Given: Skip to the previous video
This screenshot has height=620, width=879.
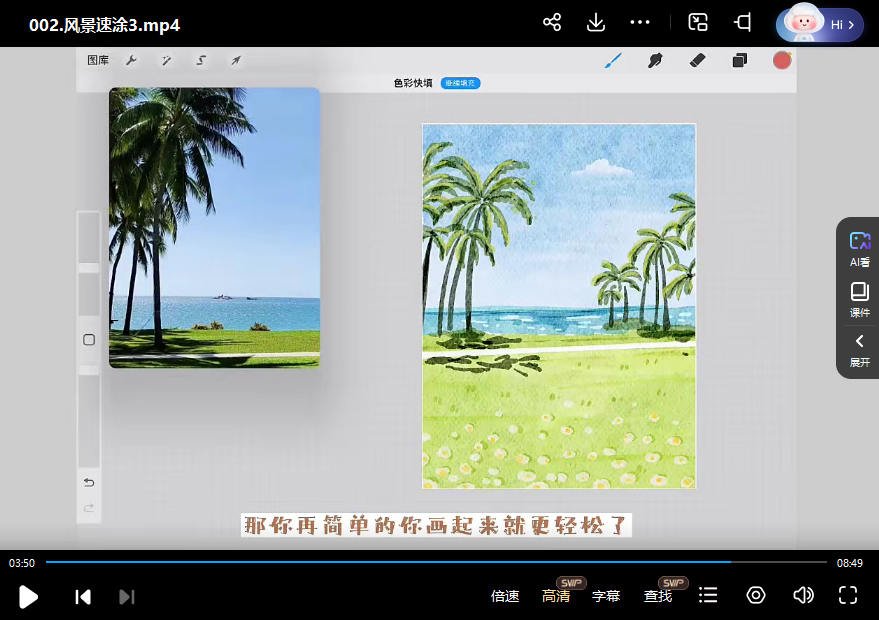Looking at the screenshot, I should [x=83, y=597].
